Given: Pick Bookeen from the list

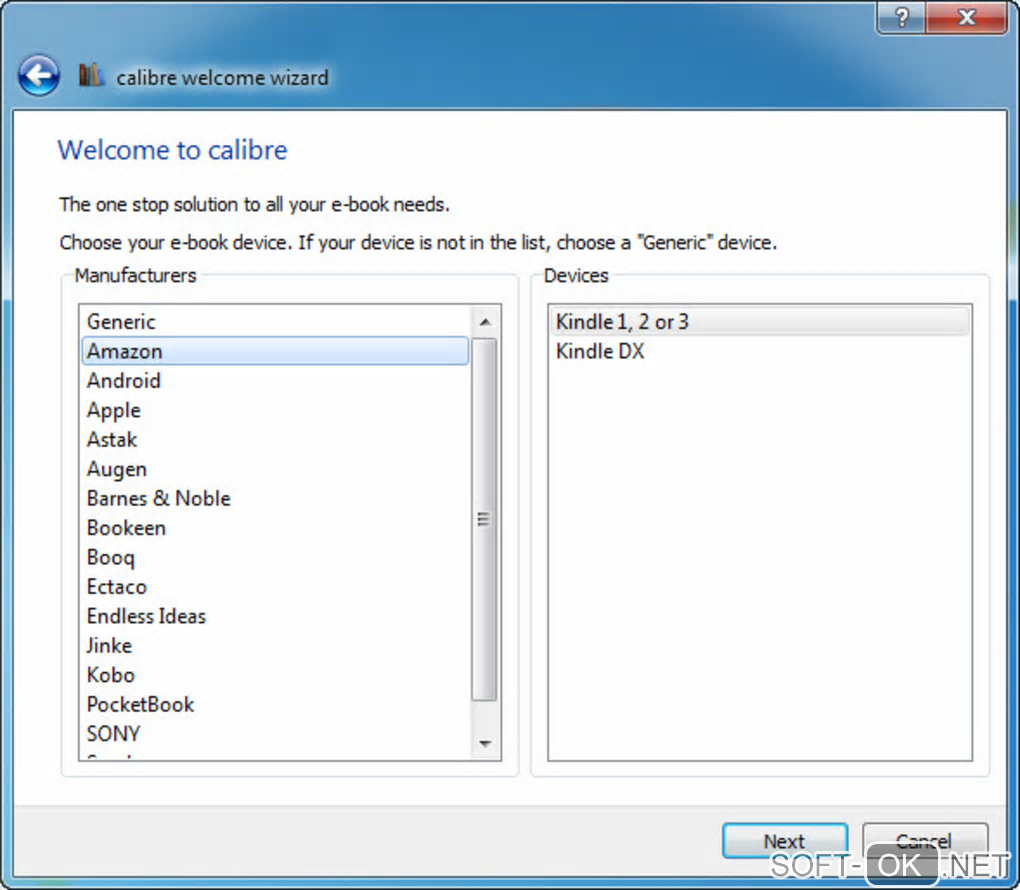Looking at the screenshot, I should 275,528.
